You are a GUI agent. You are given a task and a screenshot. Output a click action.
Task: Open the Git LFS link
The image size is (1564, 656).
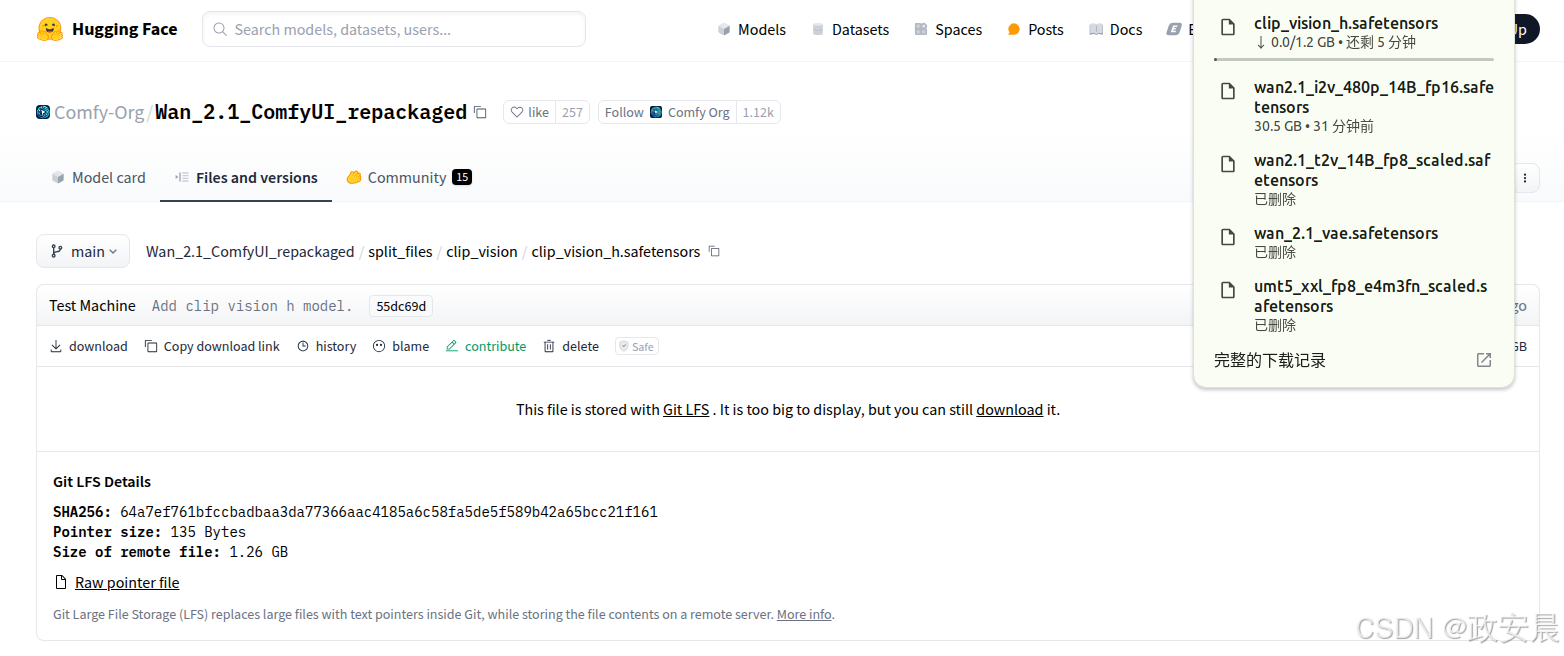point(686,409)
